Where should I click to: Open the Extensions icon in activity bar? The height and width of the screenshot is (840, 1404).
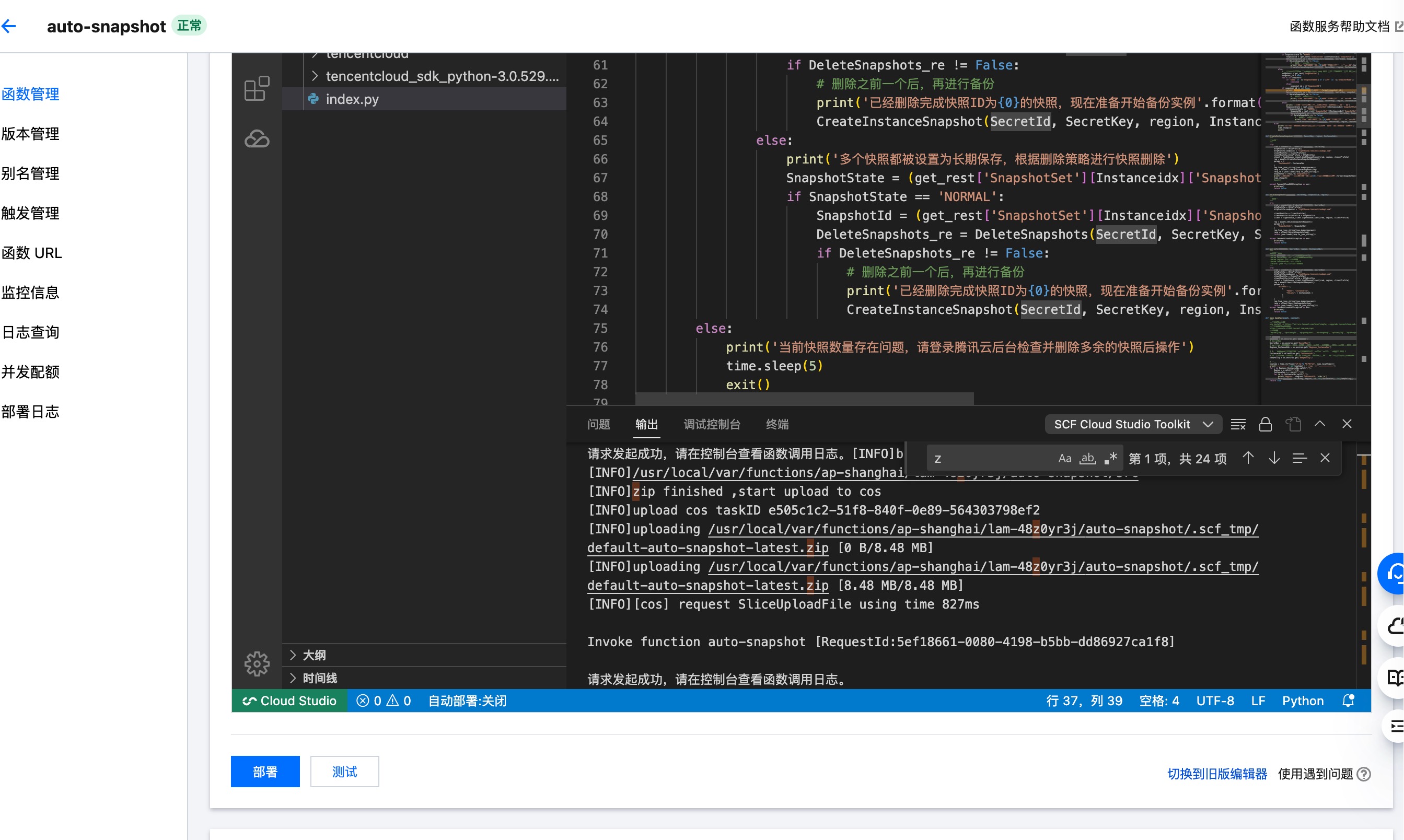pyautogui.click(x=257, y=89)
